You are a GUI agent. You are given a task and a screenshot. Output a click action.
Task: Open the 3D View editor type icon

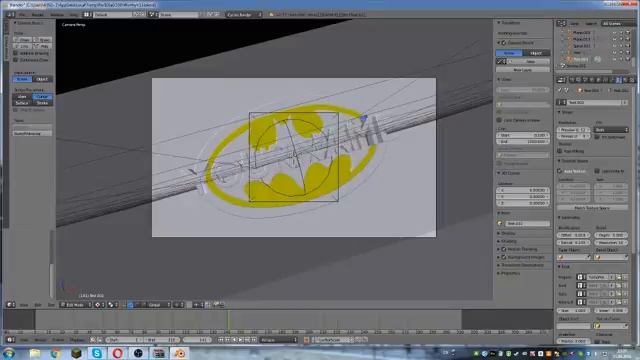10,304
